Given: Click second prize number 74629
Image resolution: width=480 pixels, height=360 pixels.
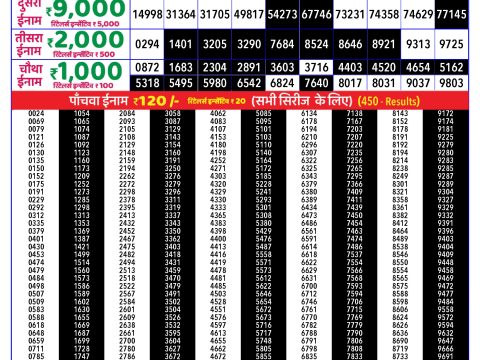Looking at the screenshot, I should [x=418, y=14].
